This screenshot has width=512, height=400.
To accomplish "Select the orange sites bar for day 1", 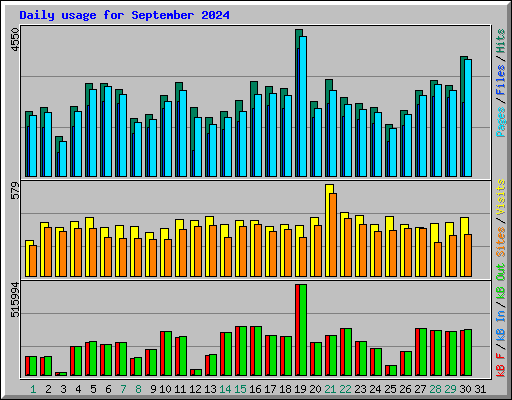I will [x=33, y=261].
